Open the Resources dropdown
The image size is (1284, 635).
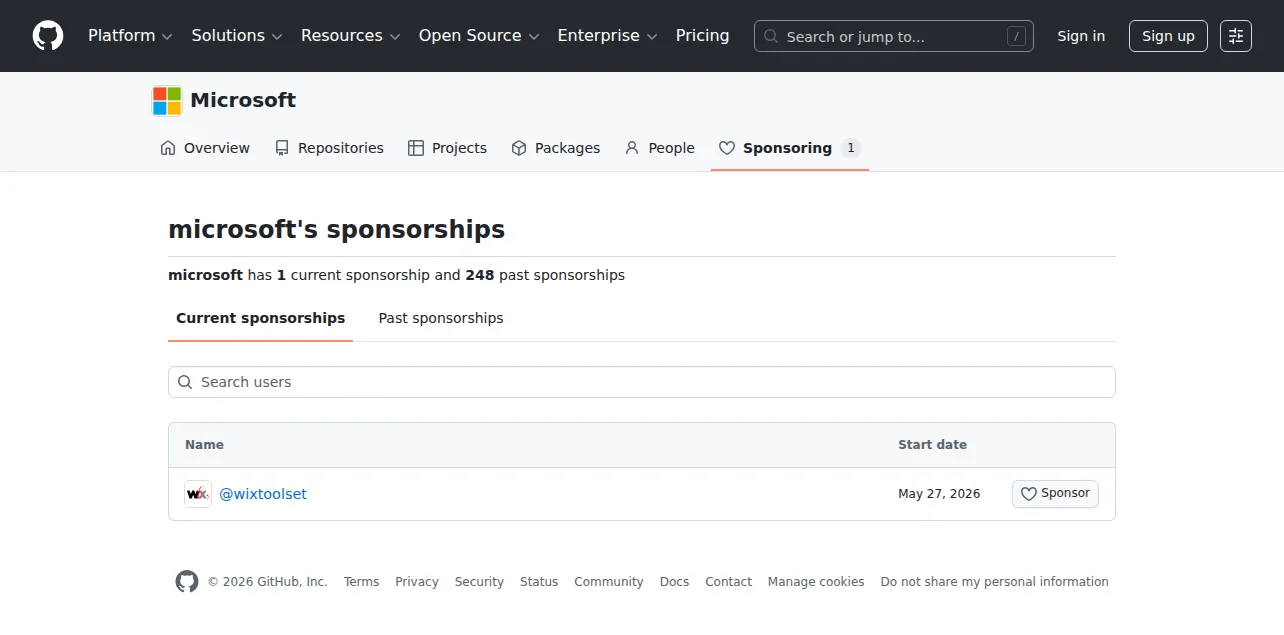point(350,36)
